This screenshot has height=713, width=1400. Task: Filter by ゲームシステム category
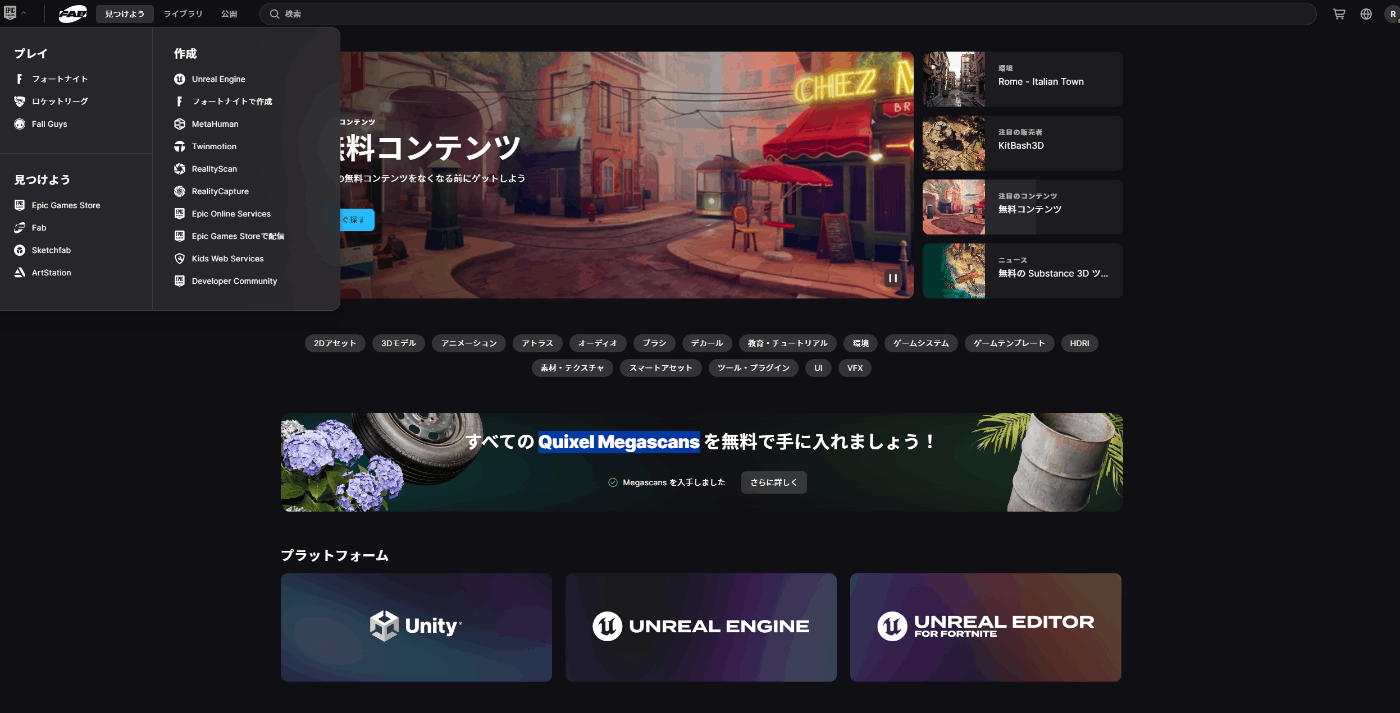click(x=921, y=343)
